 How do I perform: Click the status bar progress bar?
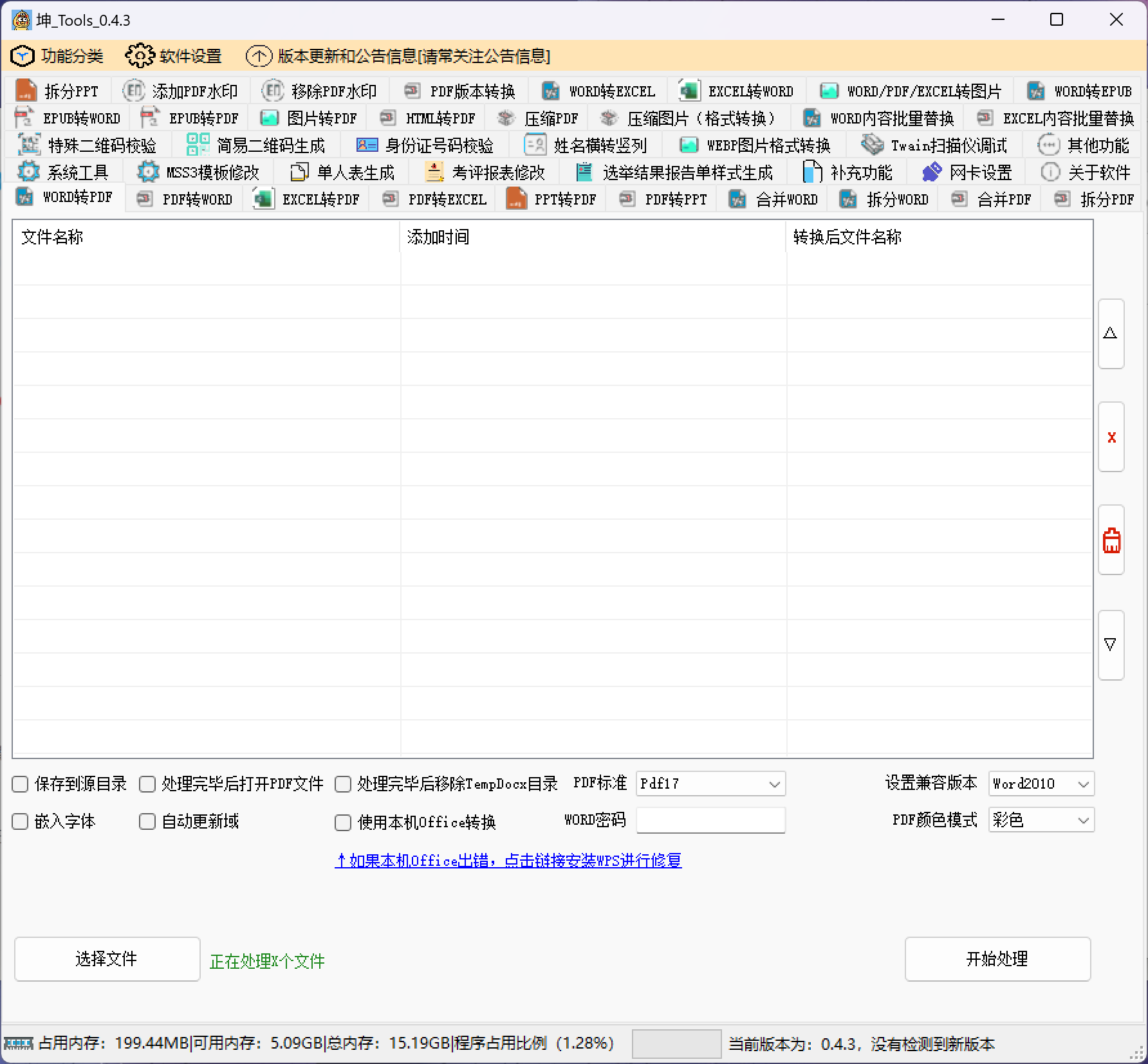676,1043
